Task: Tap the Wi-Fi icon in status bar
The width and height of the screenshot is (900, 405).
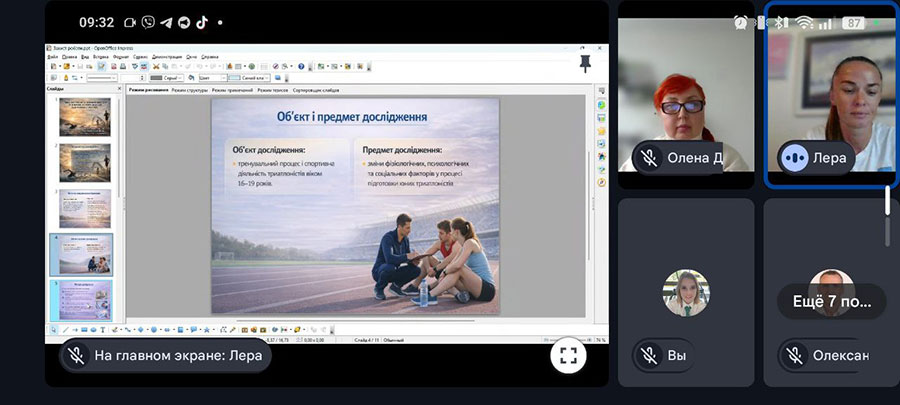Action: coord(804,22)
